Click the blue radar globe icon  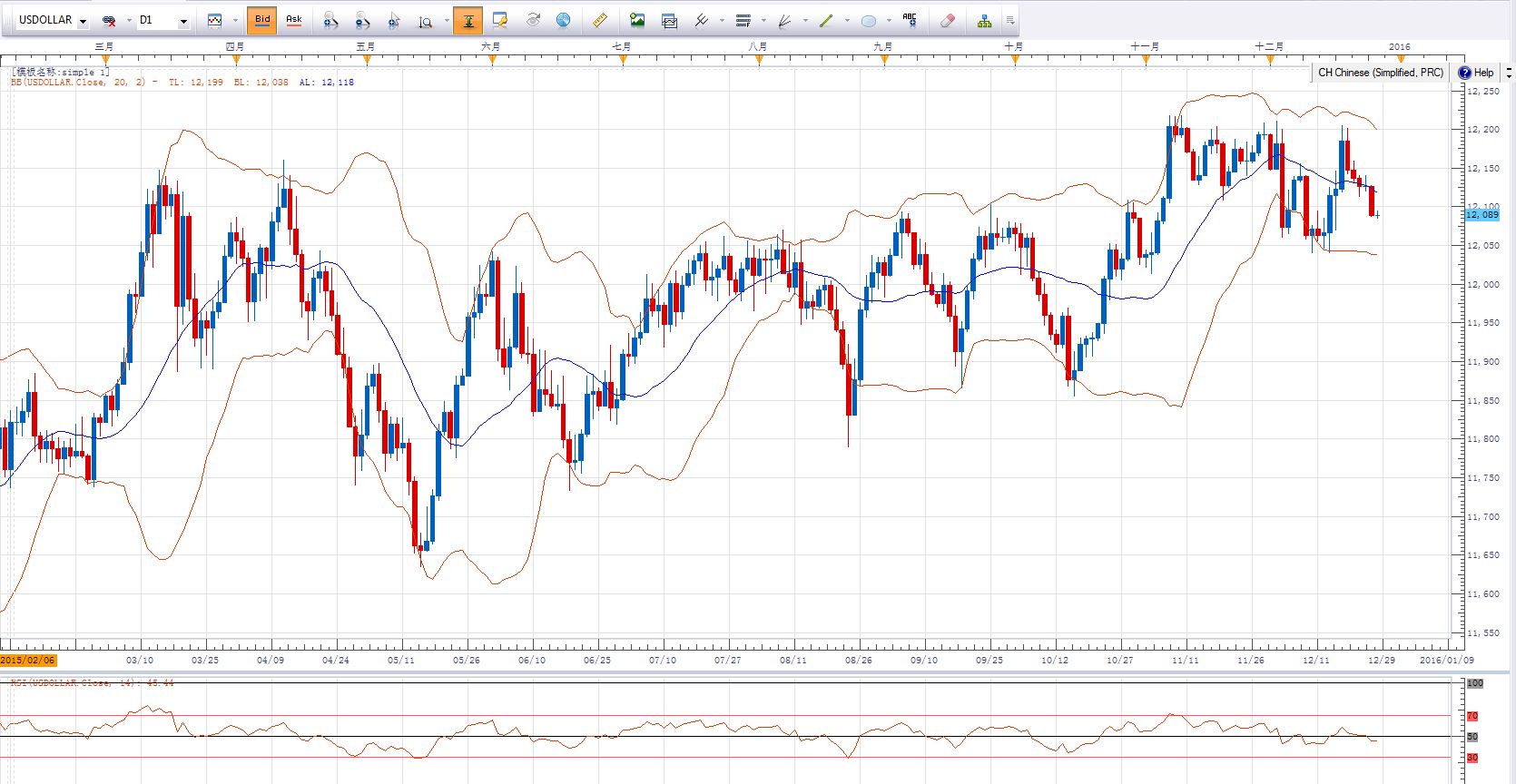tap(564, 20)
